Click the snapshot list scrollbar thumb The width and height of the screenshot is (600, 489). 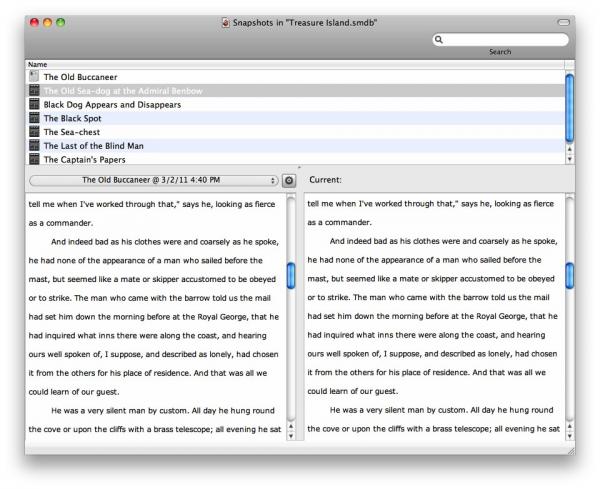(569, 108)
